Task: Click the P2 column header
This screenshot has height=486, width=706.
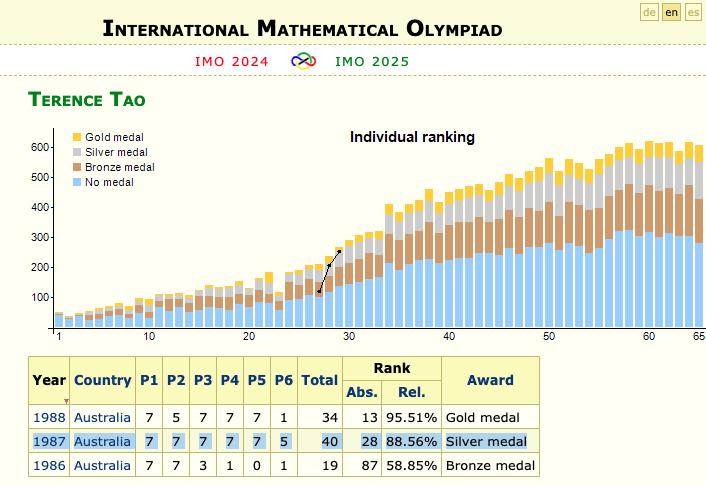Action: pyautogui.click(x=176, y=380)
